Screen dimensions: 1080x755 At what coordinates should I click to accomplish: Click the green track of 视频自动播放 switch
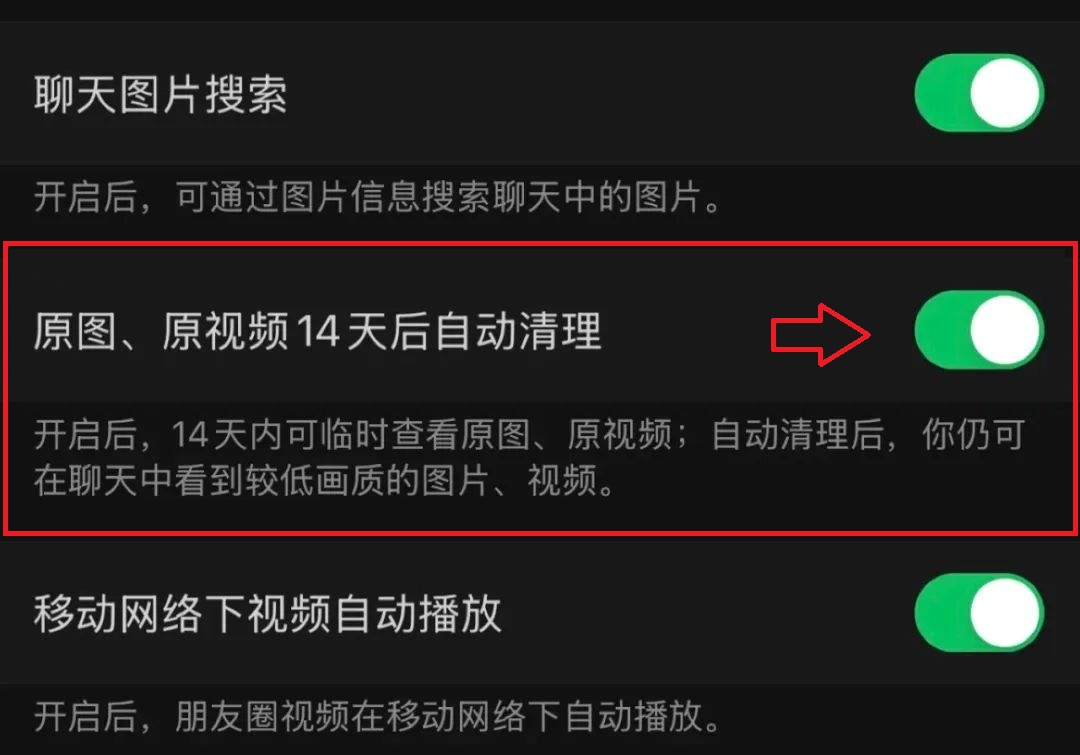point(942,612)
